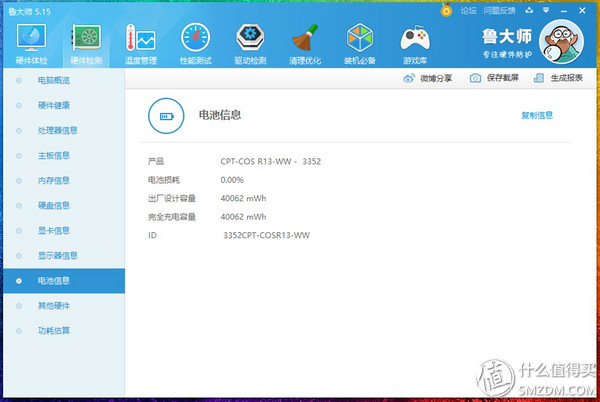Open 游戏库 gamepad icon
Viewport: 600px width, 402px height.
tap(415, 38)
